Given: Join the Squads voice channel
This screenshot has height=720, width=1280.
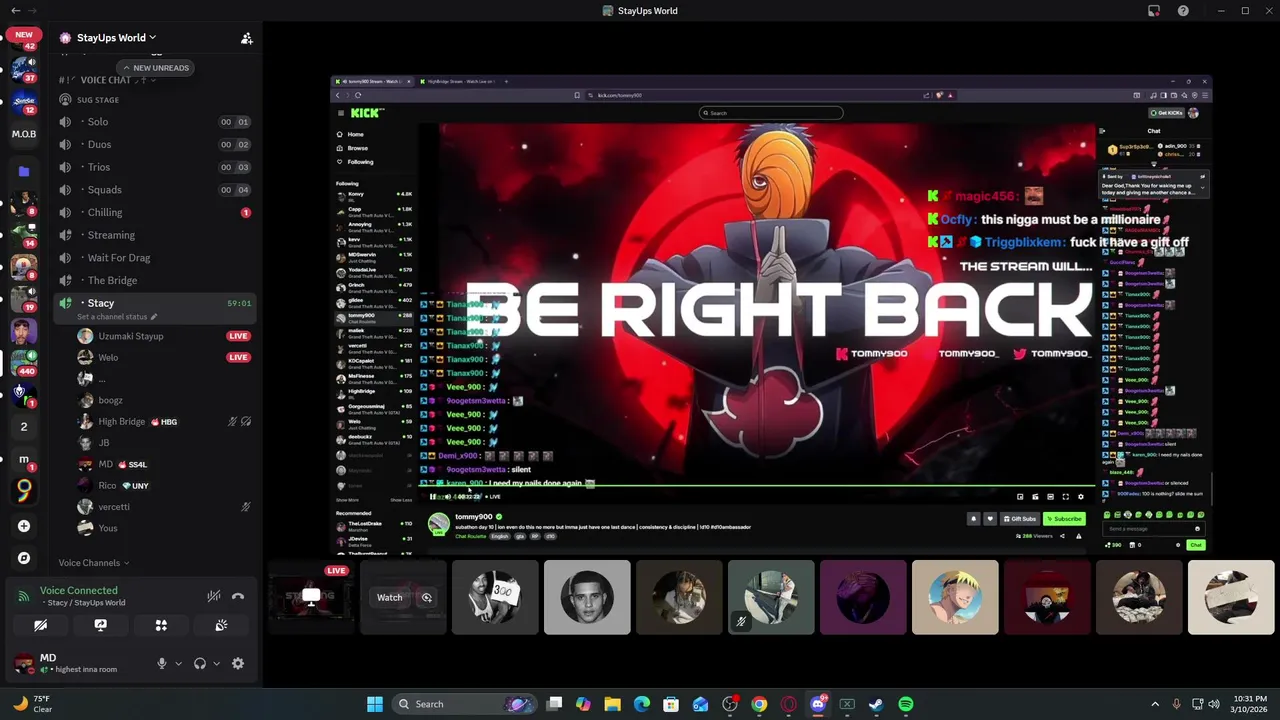Looking at the screenshot, I should (x=154, y=190).
